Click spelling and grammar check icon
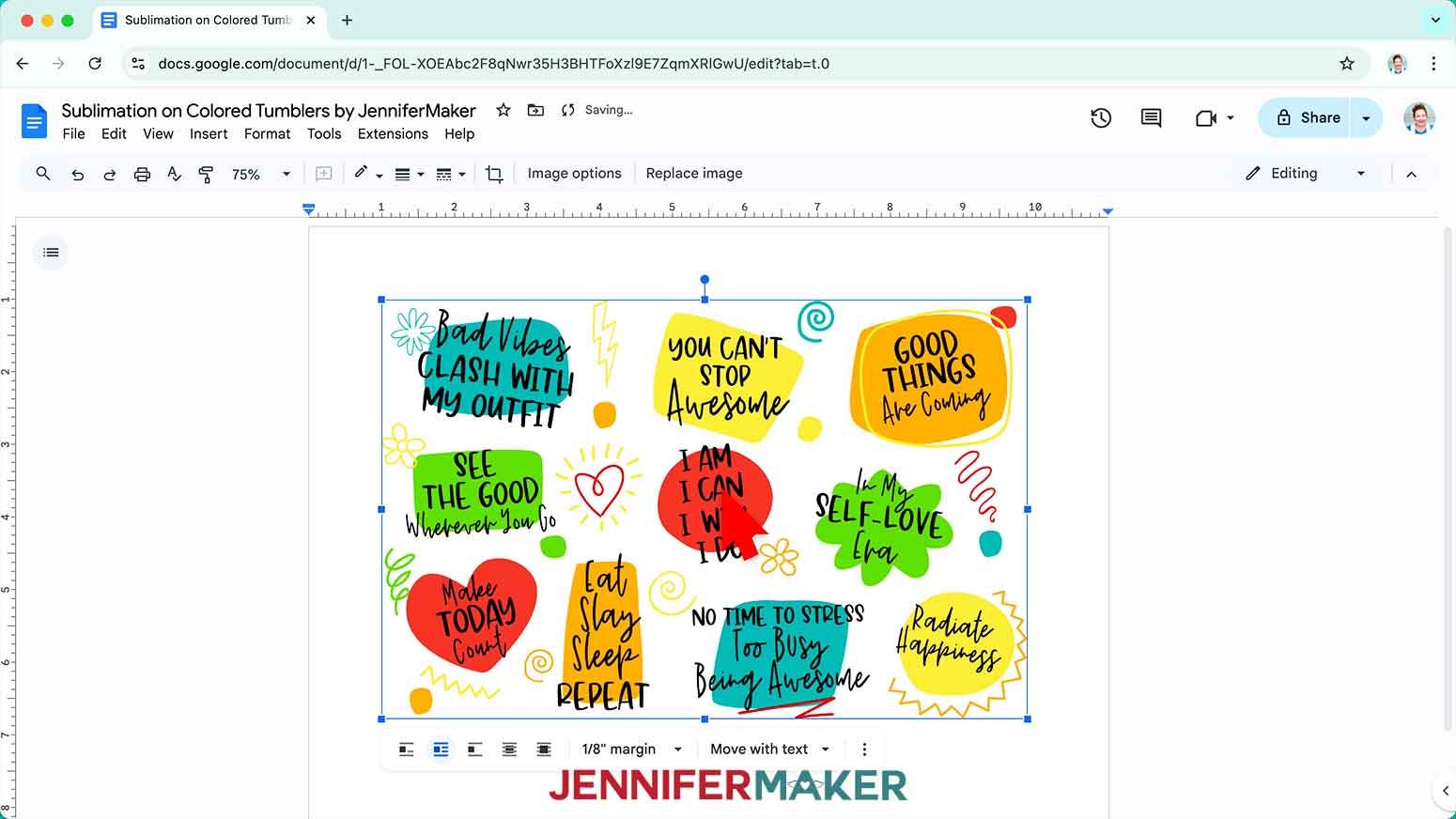The image size is (1456, 819). 174,174
